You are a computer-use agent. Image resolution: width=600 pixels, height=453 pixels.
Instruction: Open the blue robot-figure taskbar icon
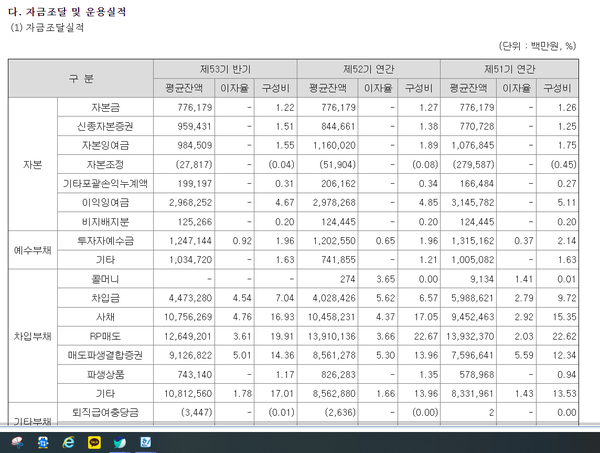pyautogui.click(x=43, y=443)
